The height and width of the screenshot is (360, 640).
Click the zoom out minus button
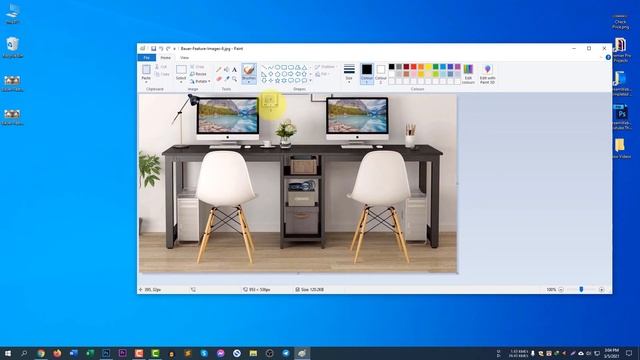click(561, 289)
